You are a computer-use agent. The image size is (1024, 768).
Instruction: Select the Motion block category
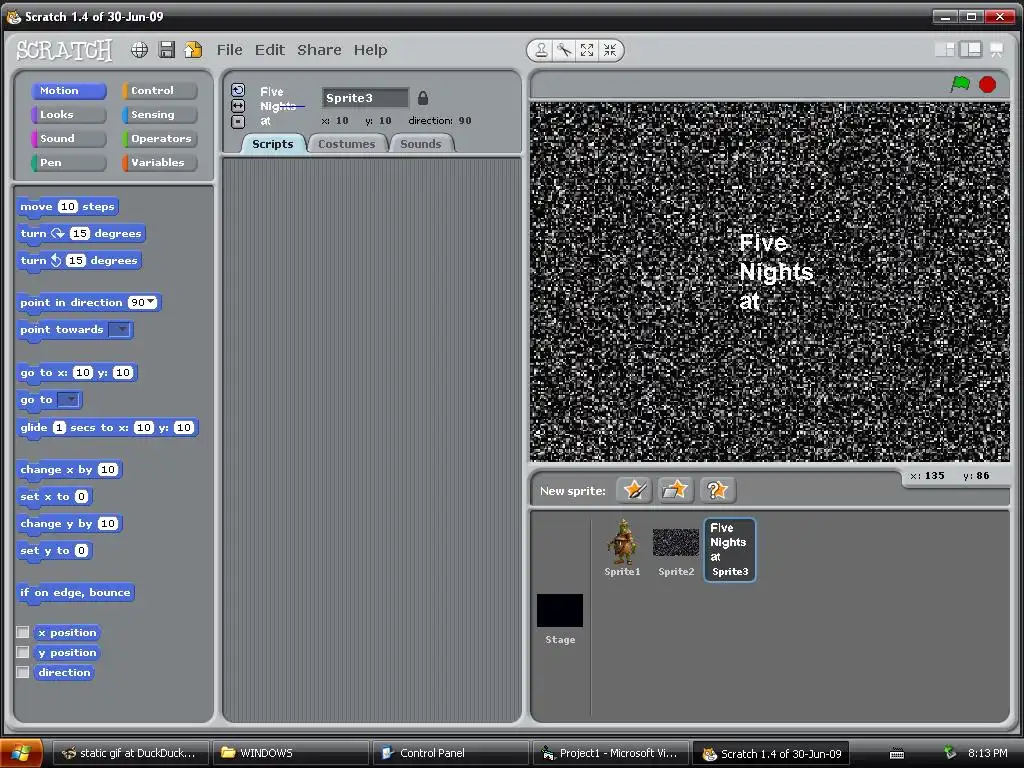click(69, 91)
